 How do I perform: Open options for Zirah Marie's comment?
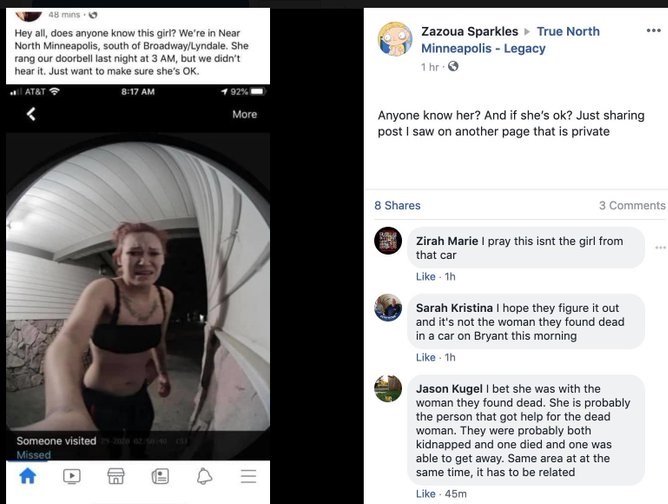pyautogui.click(x=659, y=247)
